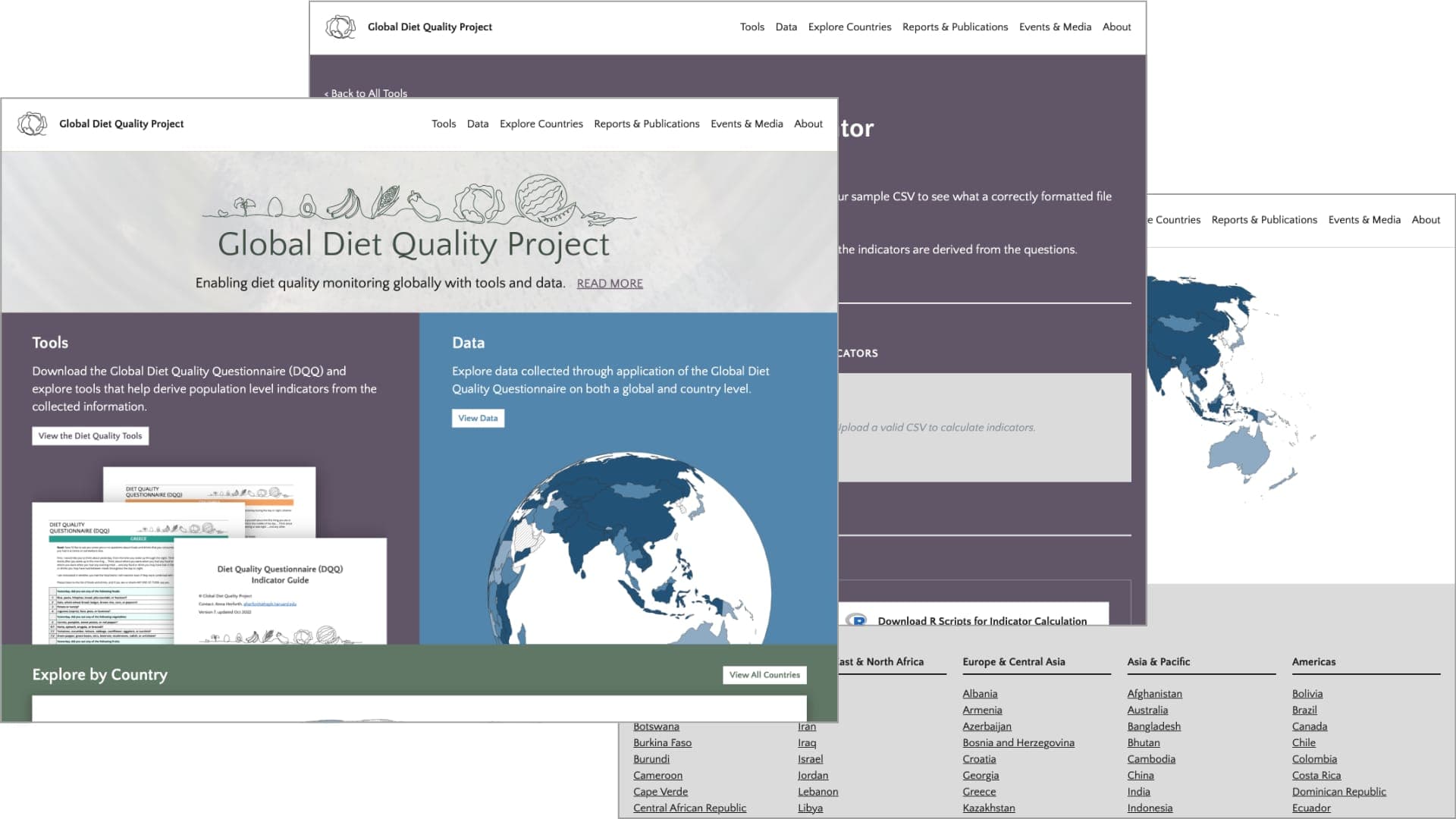
Task: Open the Cambodia country link
Action: (1151, 759)
